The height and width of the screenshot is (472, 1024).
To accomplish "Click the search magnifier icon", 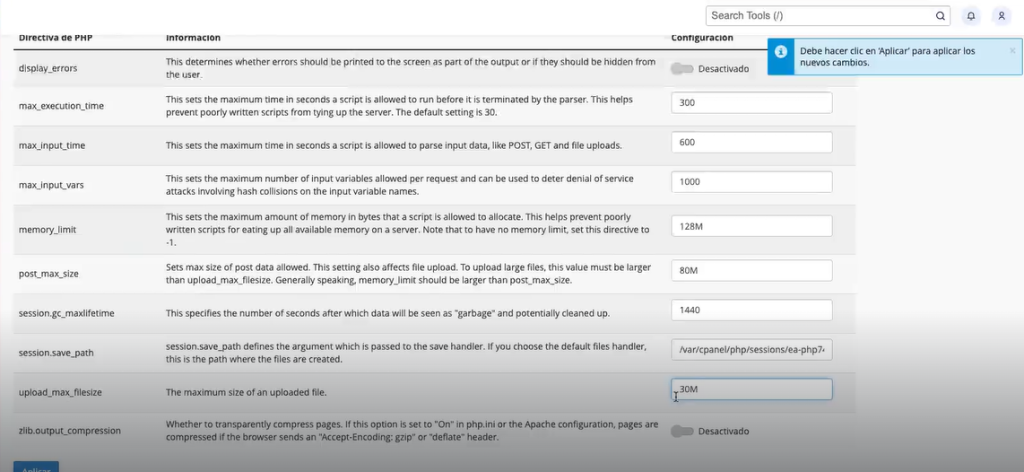I will tap(940, 16).
